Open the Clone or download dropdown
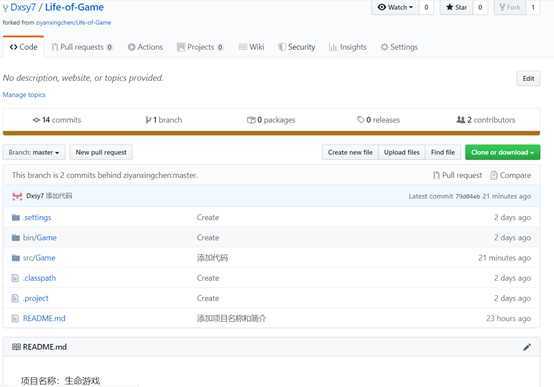 502,152
